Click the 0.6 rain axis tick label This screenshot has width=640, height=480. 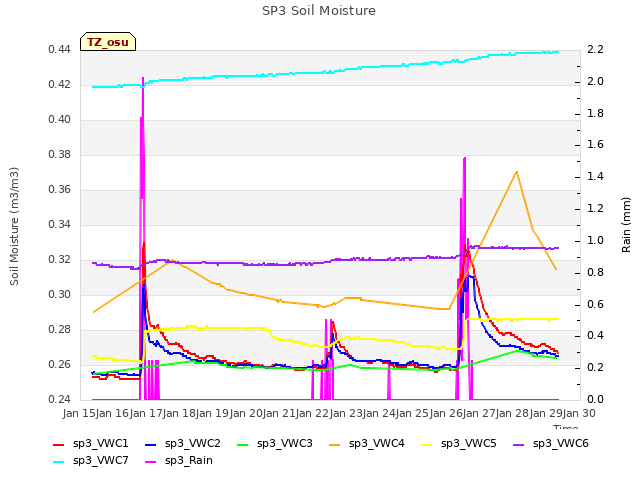595,304
